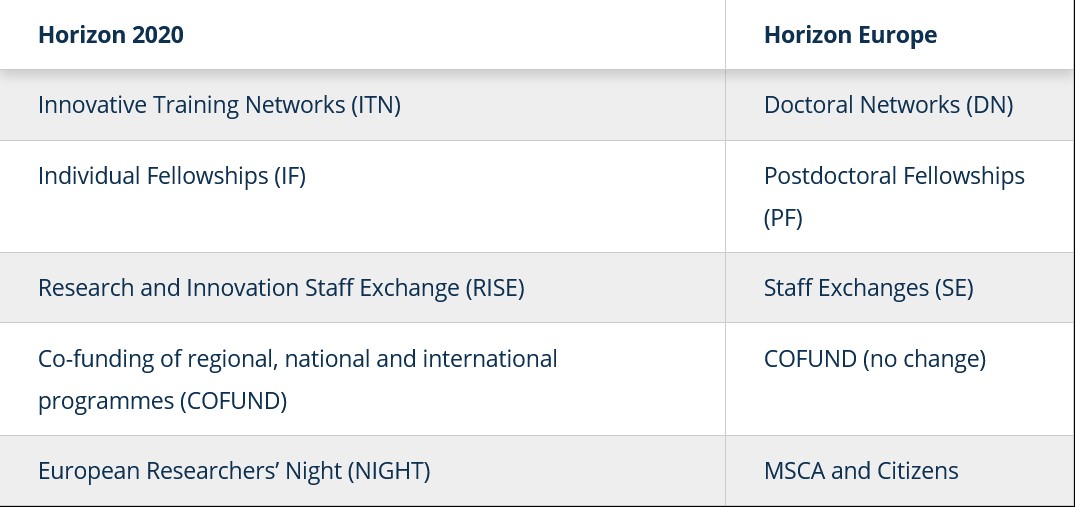
Task: Click the Horizon Europe column header
Action: (x=850, y=35)
